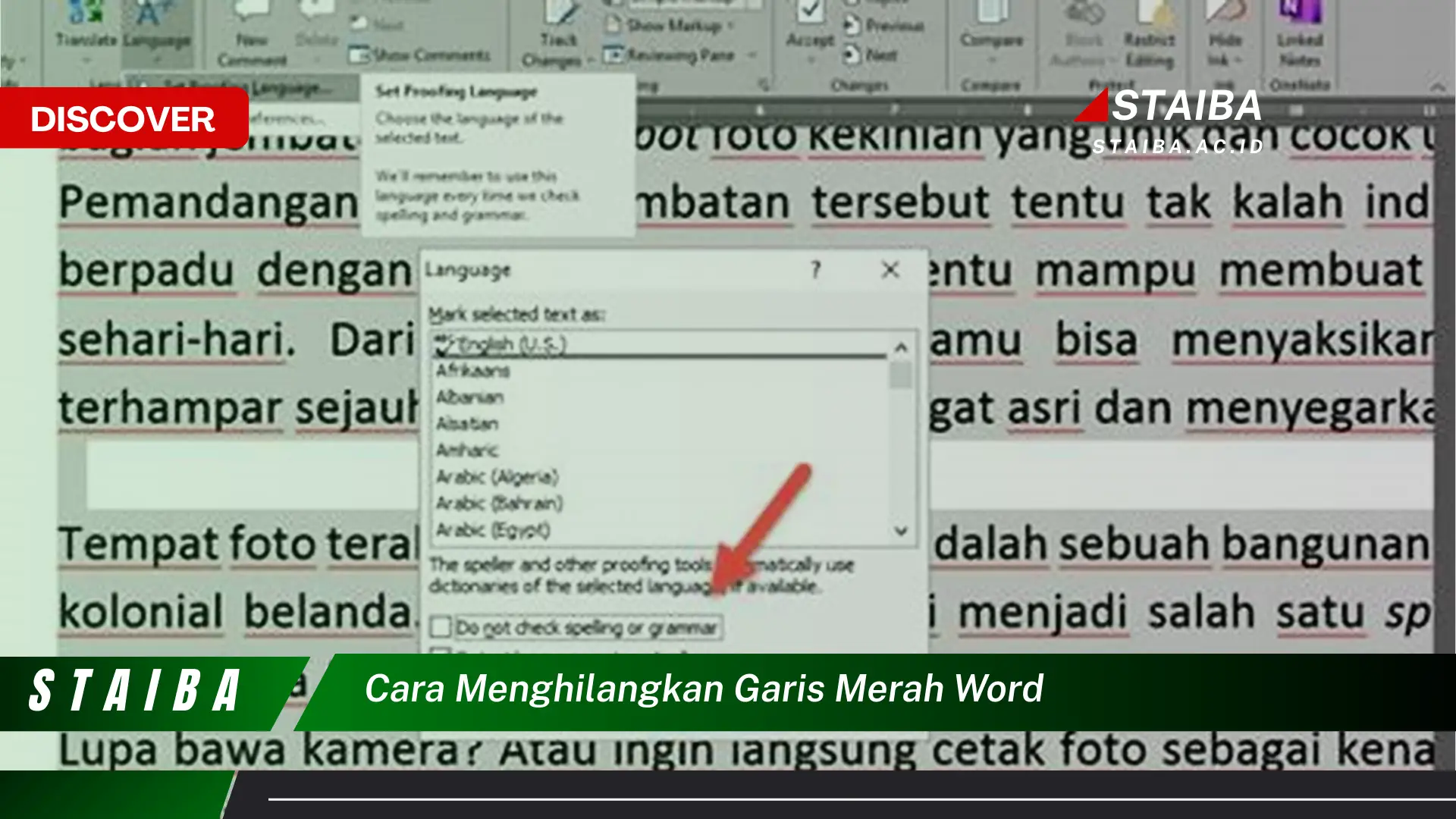The height and width of the screenshot is (819, 1456).
Task: Jump to Previous change
Action: coord(884,26)
